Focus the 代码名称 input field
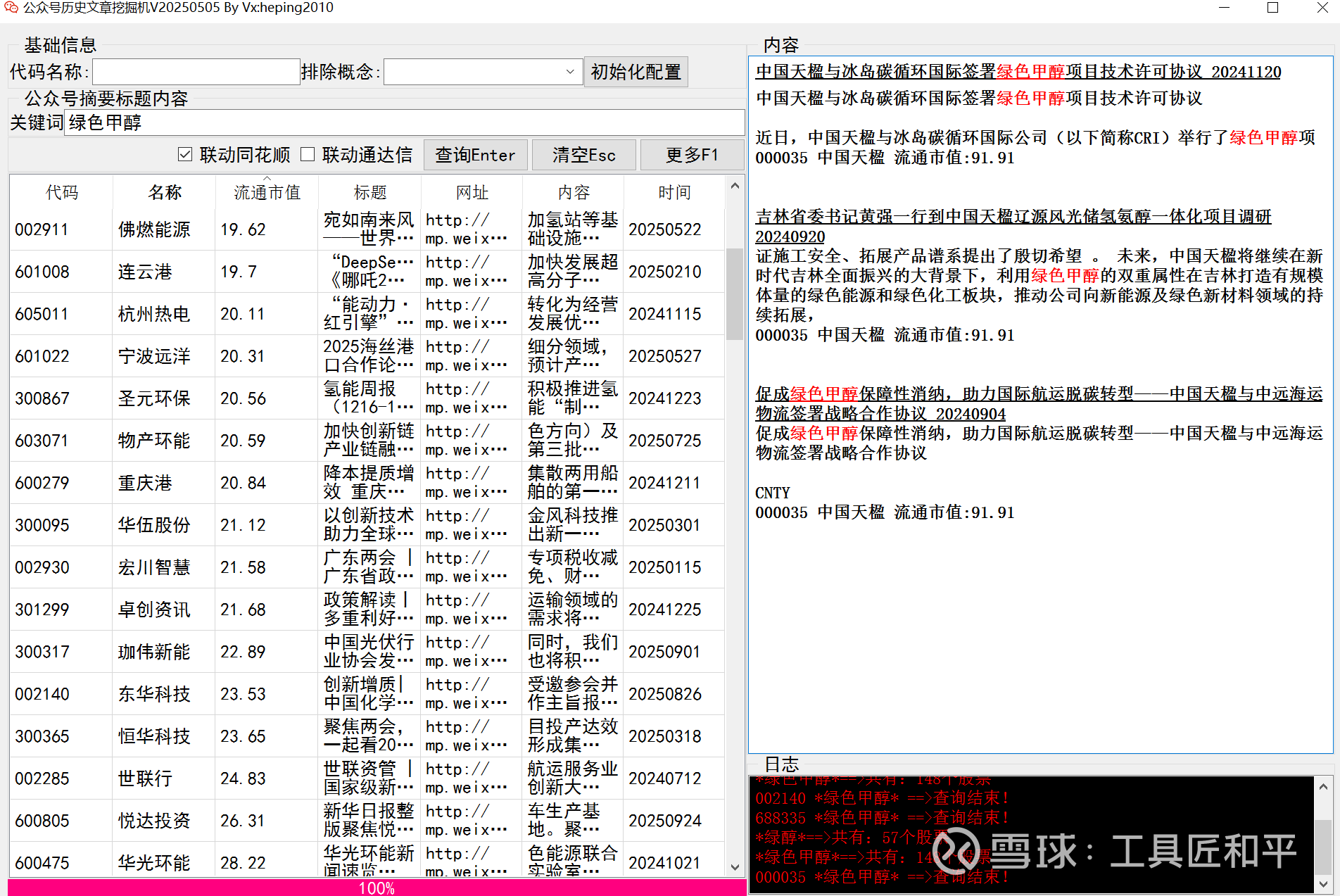 (x=196, y=72)
